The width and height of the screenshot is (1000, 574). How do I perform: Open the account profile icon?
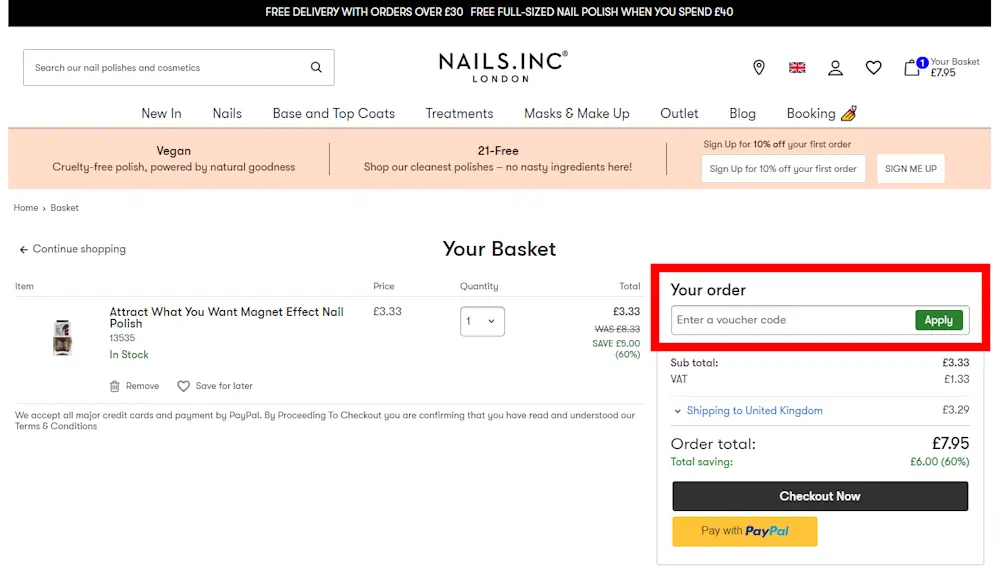pos(835,68)
